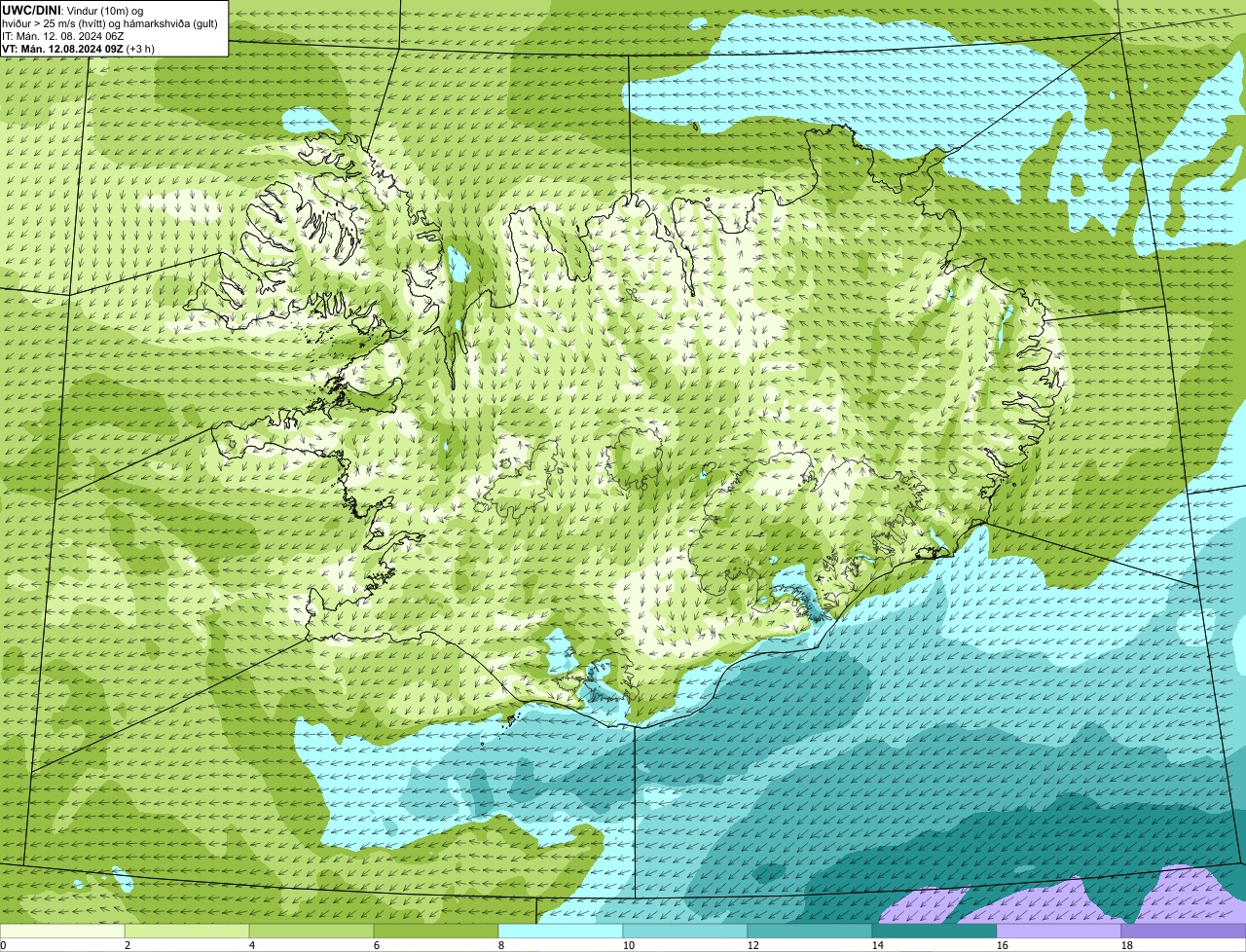Click the legend scale label 10
1246x952 pixels.
629,945
